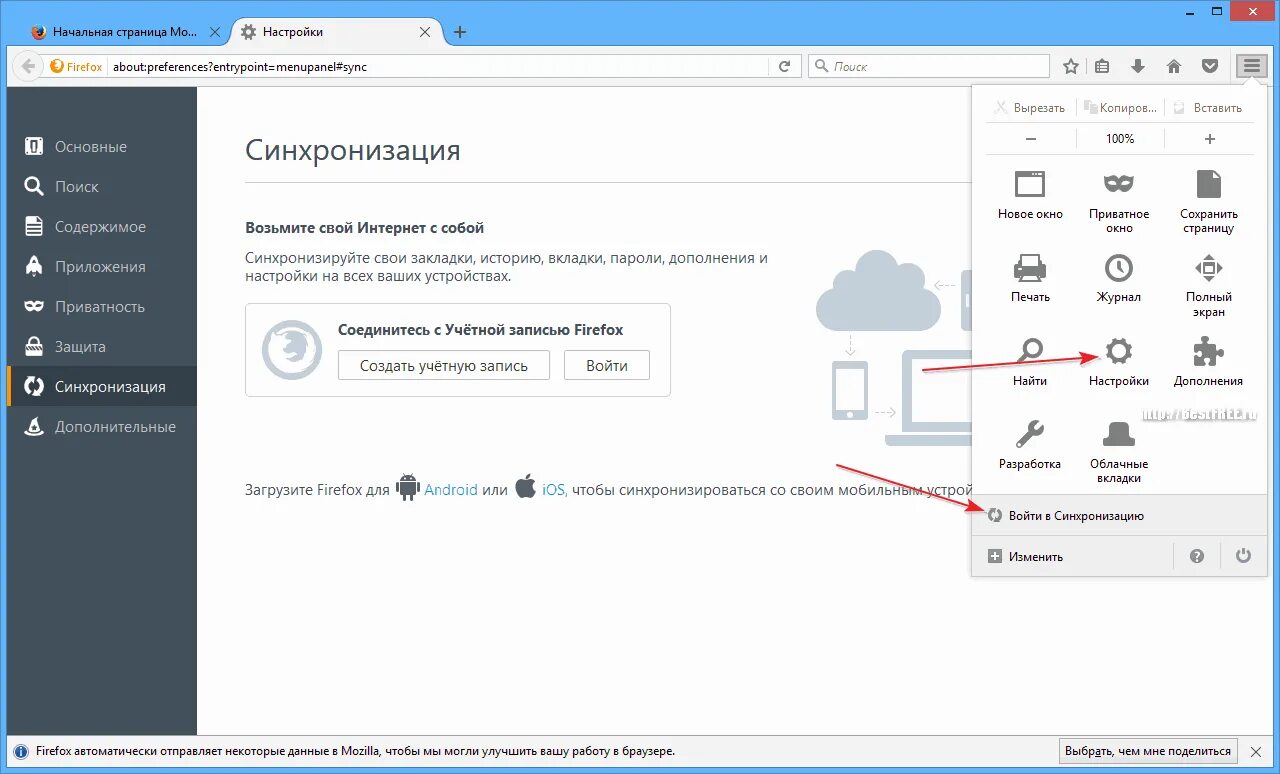The height and width of the screenshot is (774, 1280).
Task: Open Settings (Настройки) gear in menu
Action: [x=1119, y=362]
